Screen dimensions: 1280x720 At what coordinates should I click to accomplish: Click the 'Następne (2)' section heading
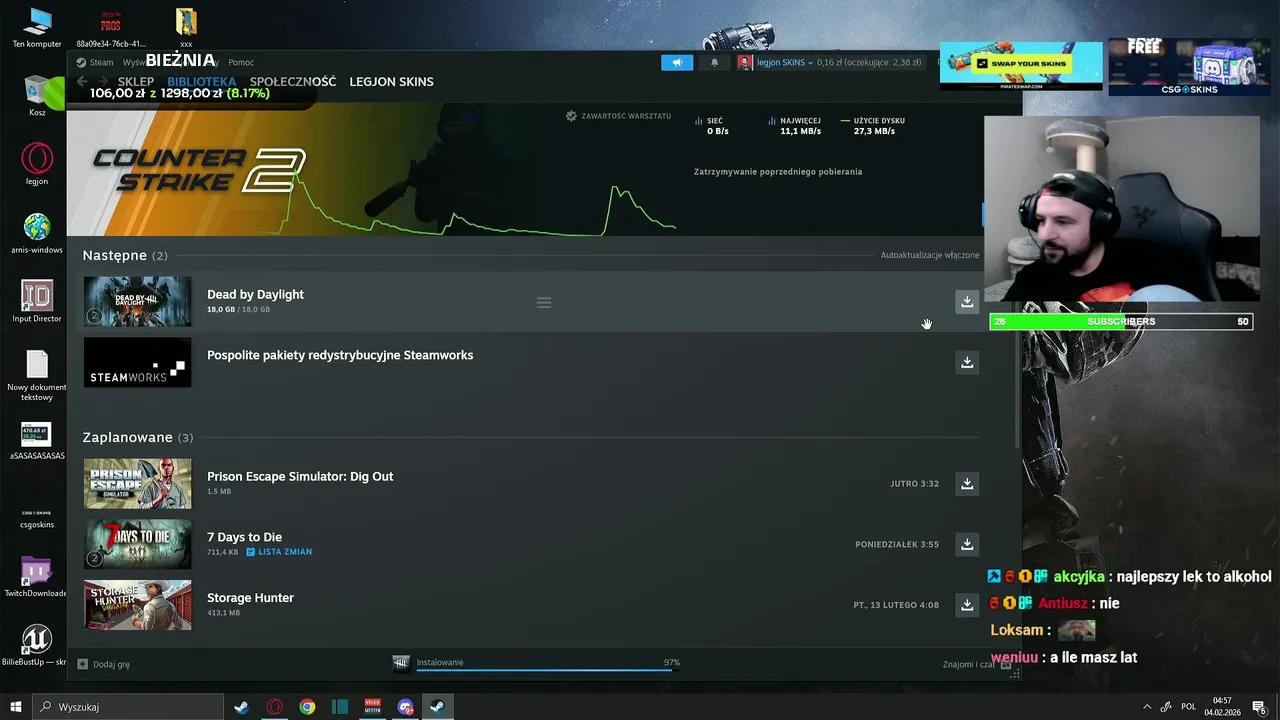(x=125, y=255)
